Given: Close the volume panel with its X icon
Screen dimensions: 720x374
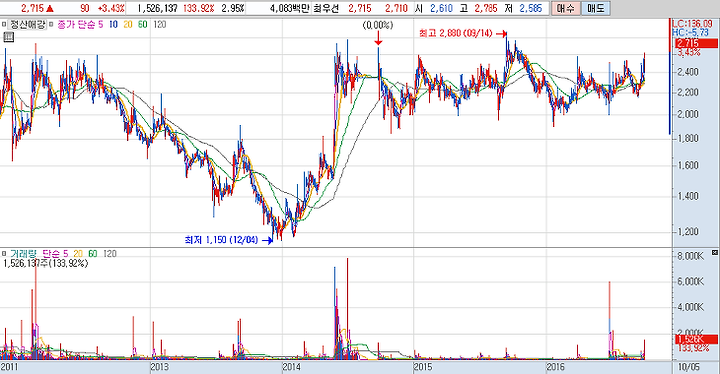Looking at the screenshot, I should click(714, 253).
